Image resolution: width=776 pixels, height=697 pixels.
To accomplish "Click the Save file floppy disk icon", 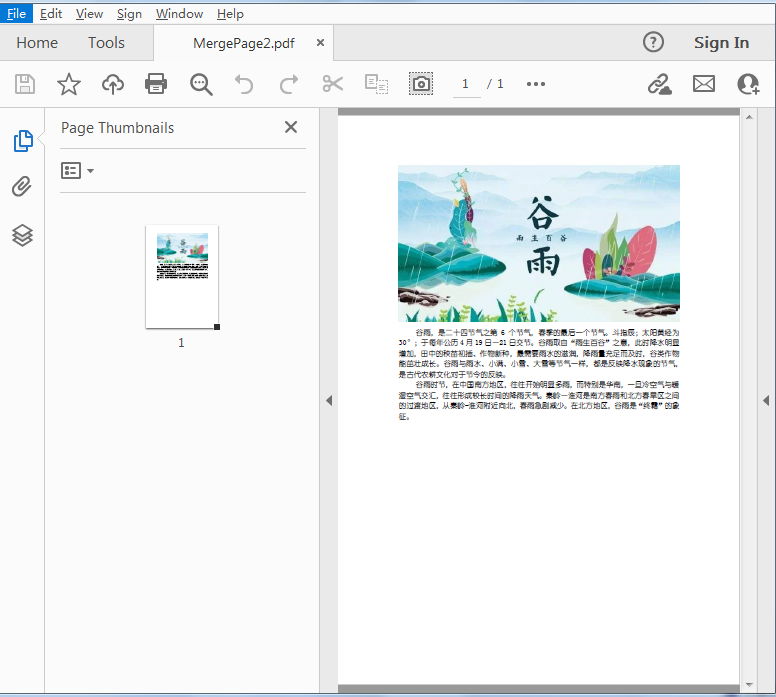I will click(25, 84).
